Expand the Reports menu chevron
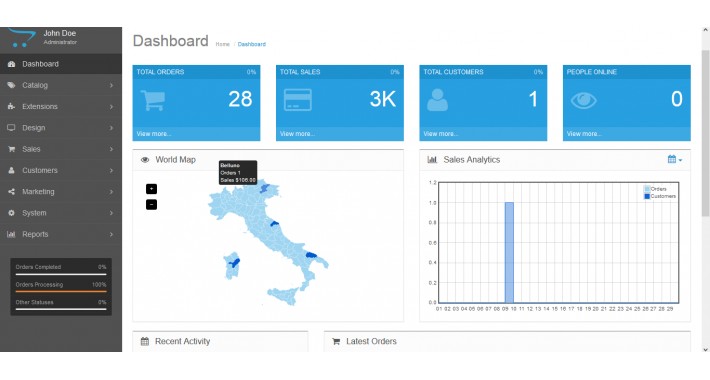Image resolution: width=710 pixels, height=380 pixels. click(111, 234)
